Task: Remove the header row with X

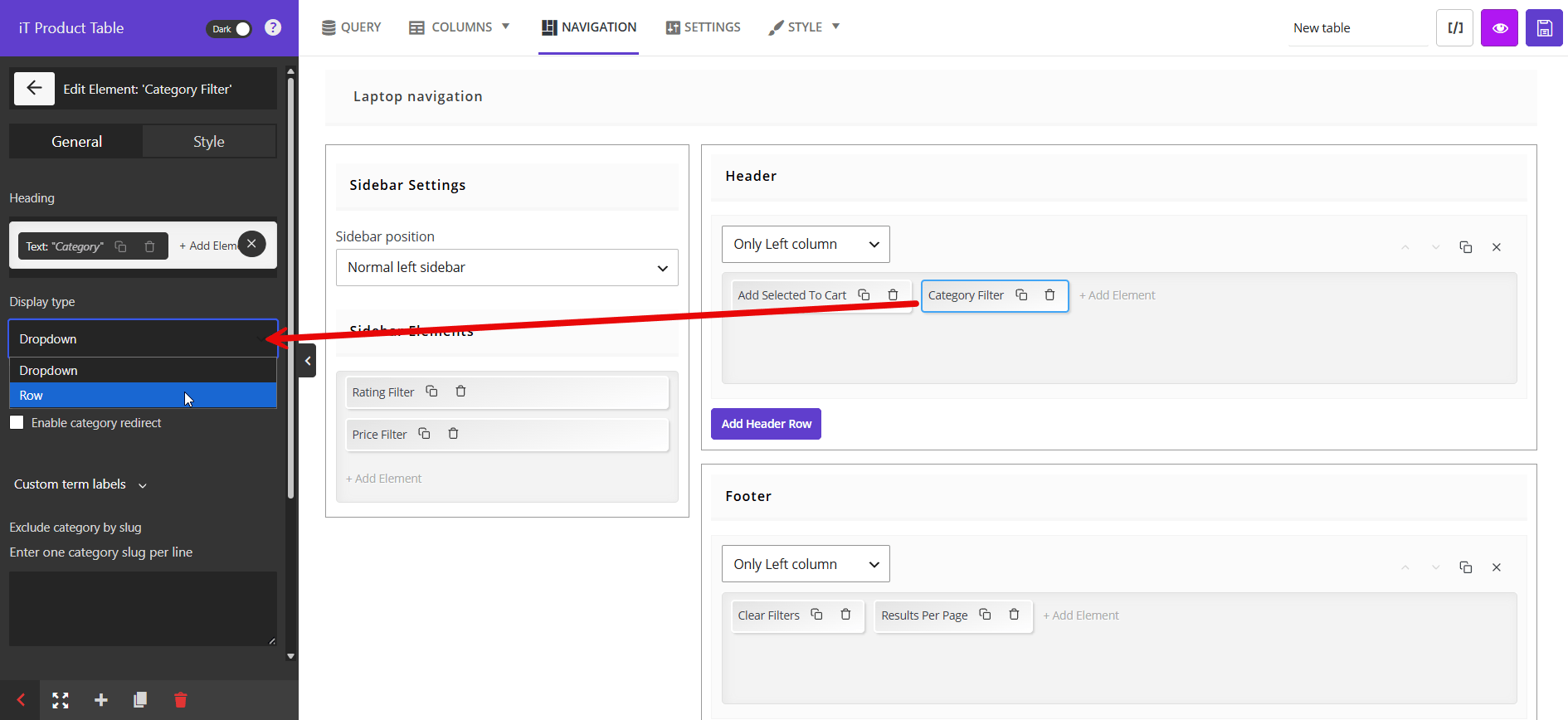Action: coord(1497,247)
